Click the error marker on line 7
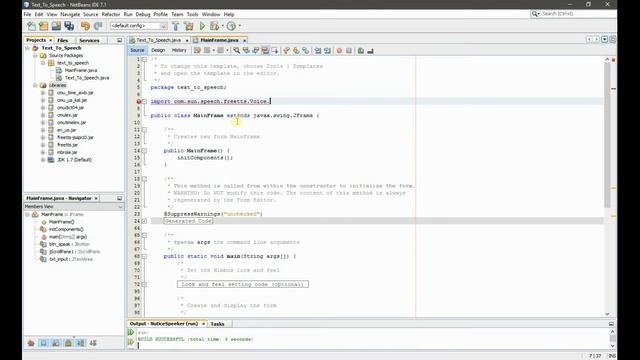This screenshot has width=640, height=360. (x=139, y=101)
